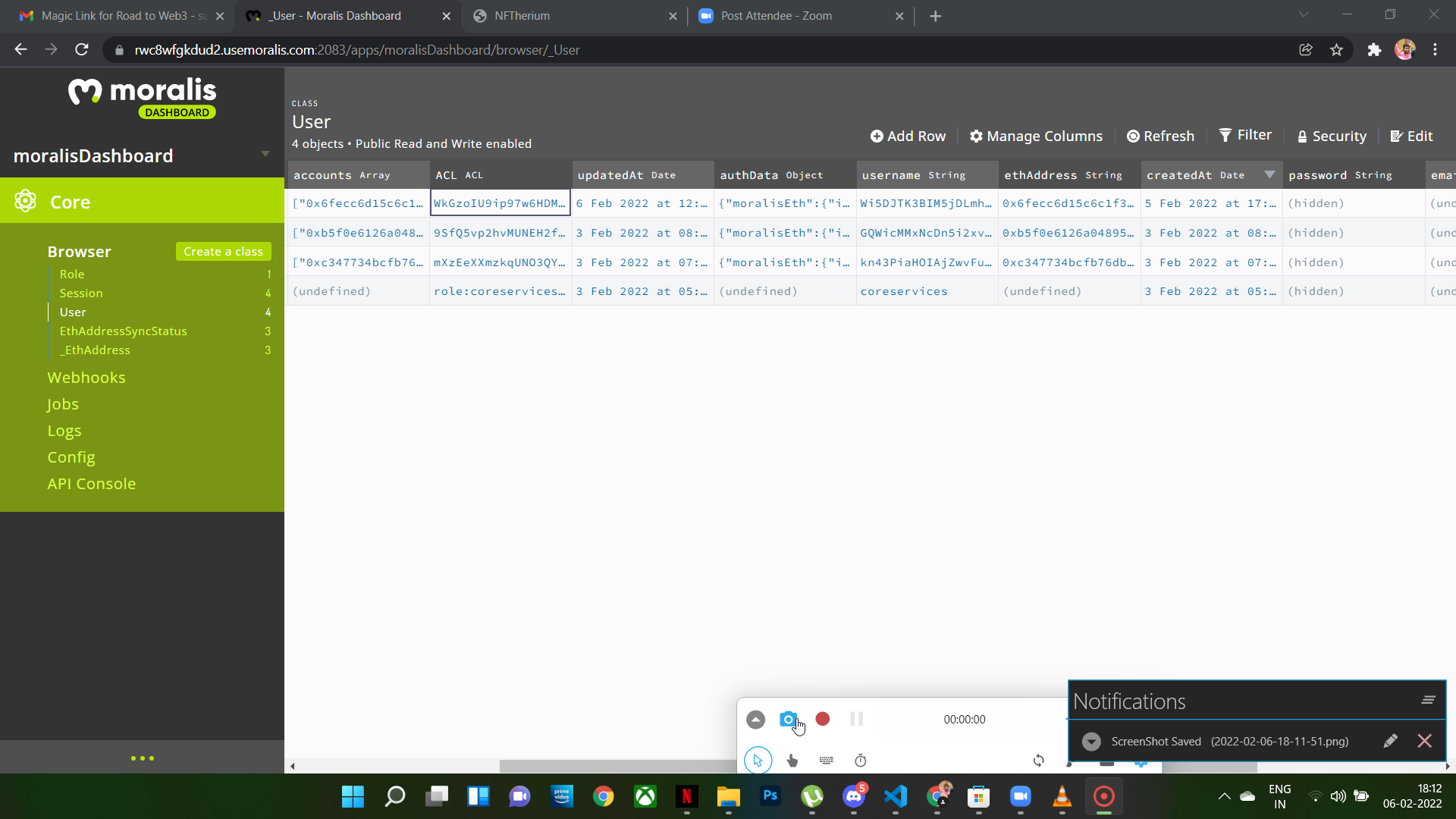This screenshot has width=1456, height=819.
Task: Open Visual Studio Code from taskbar
Action: point(896,796)
